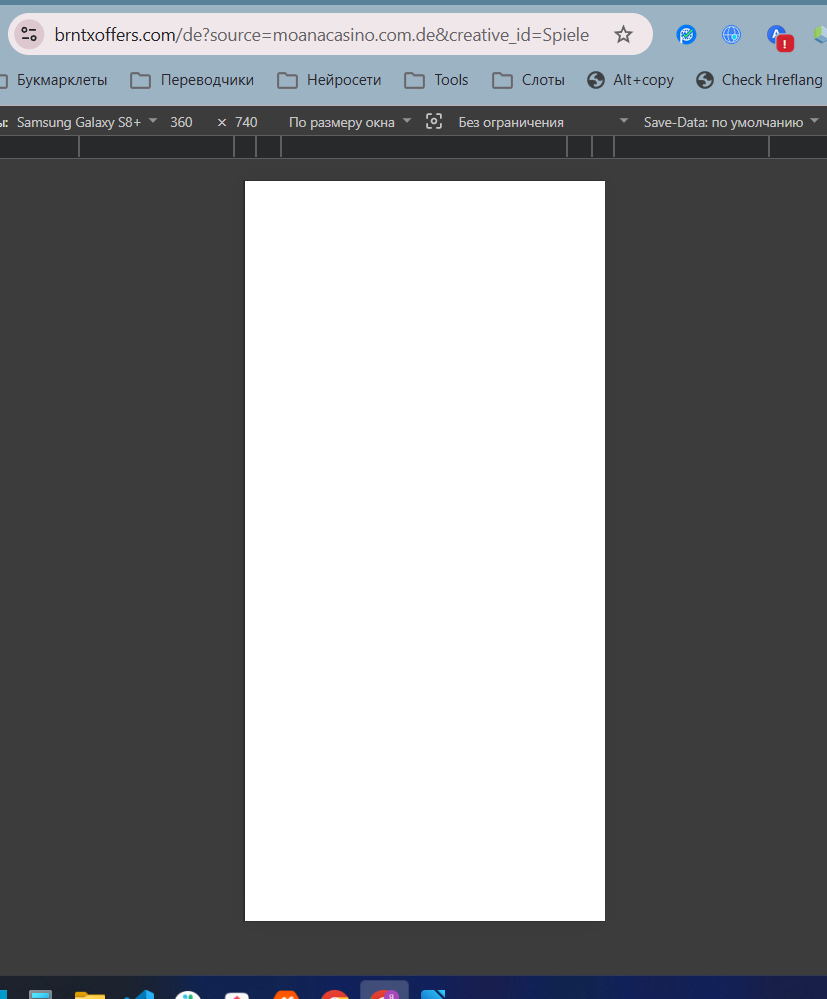827x999 pixels.
Task: Bookmark this page with the star icon
Action: pos(623,34)
